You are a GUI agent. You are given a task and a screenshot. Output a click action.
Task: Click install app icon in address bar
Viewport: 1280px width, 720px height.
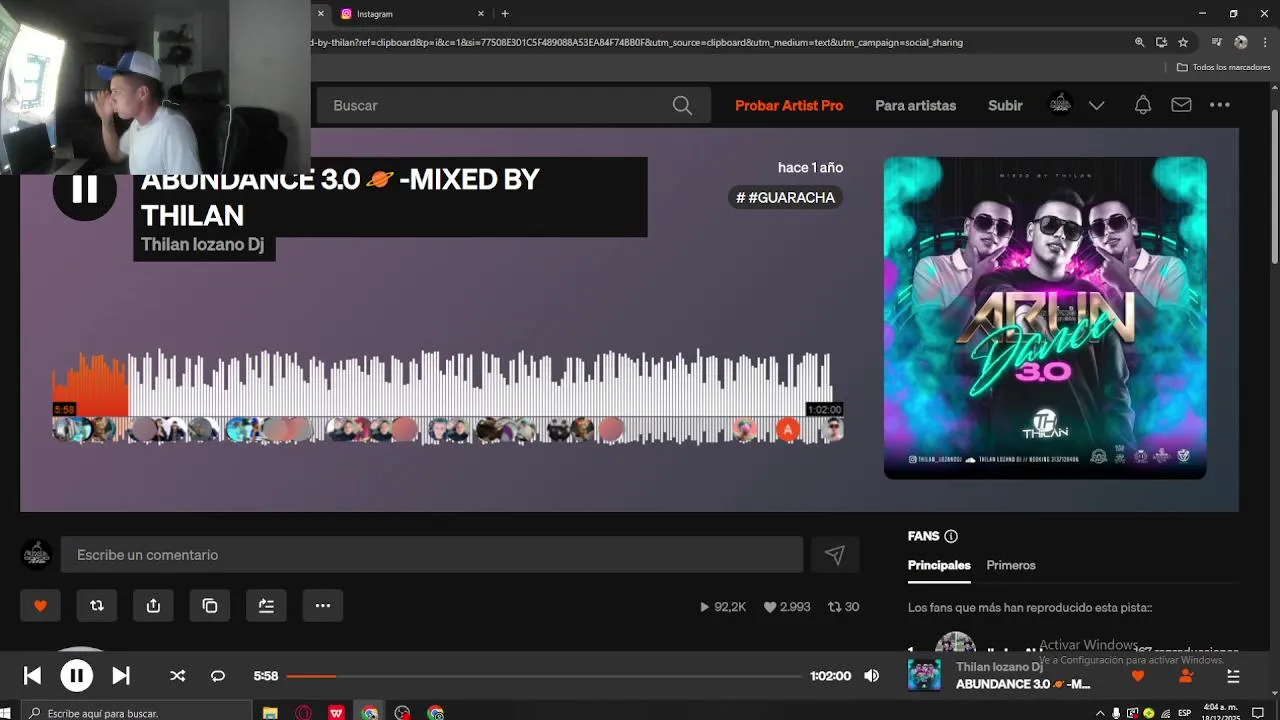click(1161, 43)
